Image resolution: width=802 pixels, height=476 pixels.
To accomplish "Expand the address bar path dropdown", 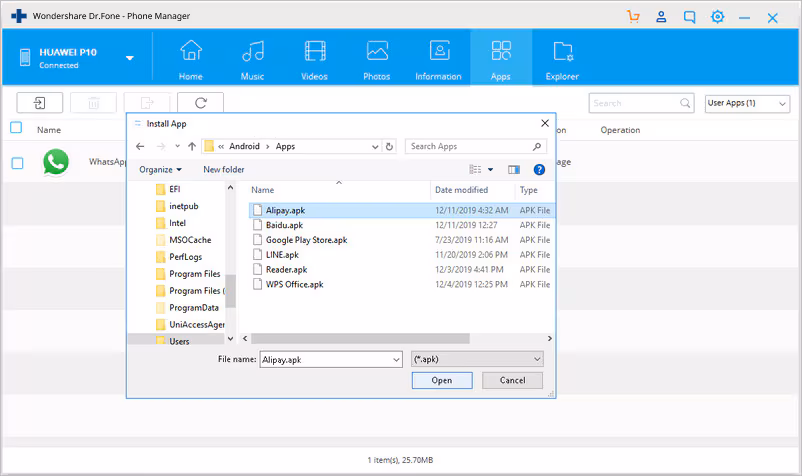I will [x=375, y=147].
